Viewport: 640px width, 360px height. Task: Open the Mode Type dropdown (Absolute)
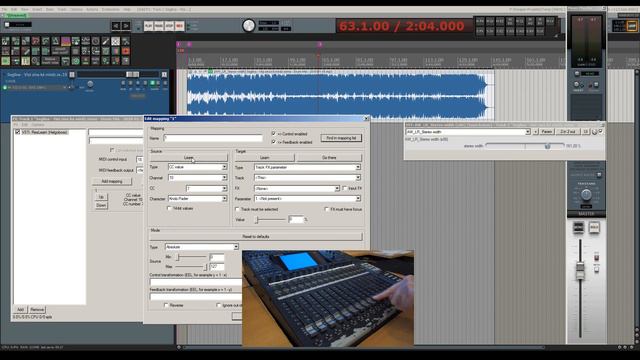point(202,247)
